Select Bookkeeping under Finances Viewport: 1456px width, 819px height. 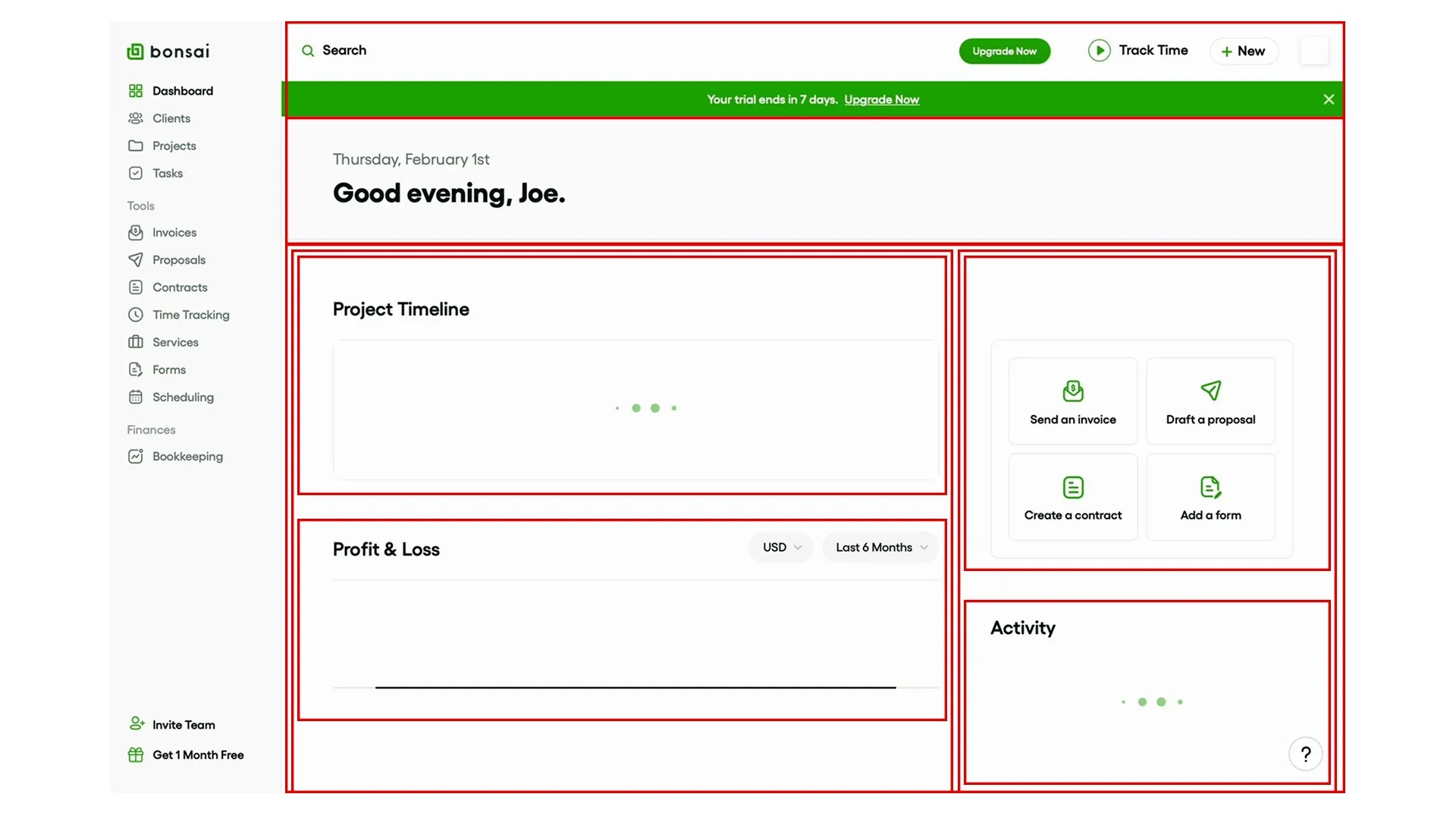coord(187,457)
